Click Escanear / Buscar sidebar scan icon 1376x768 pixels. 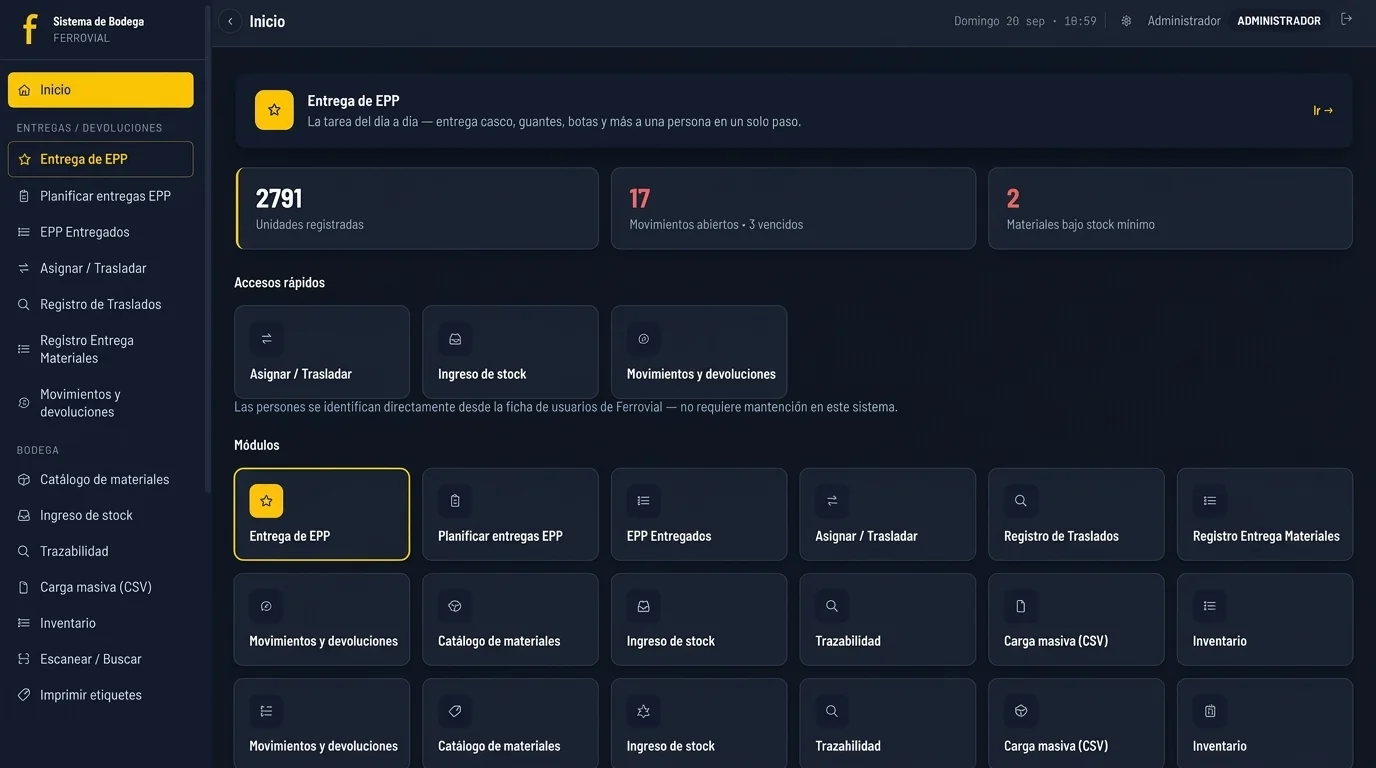tap(24, 659)
